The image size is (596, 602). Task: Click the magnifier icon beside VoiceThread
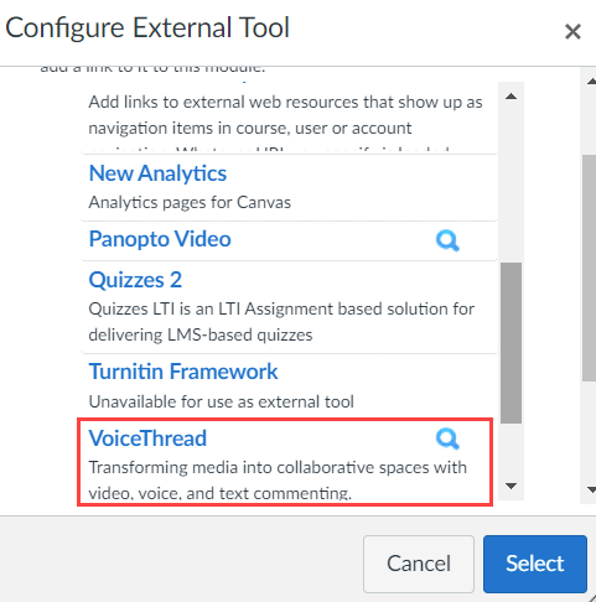tap(447, 438)
